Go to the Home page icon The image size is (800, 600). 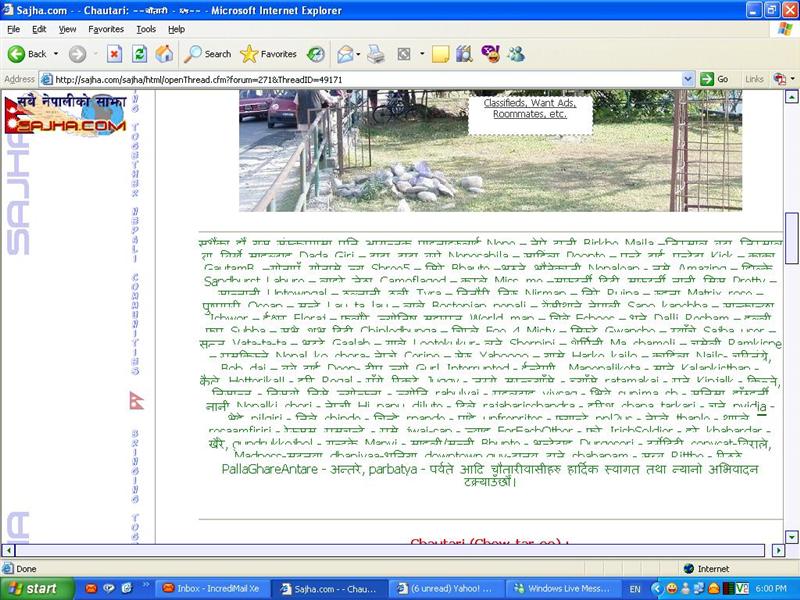pyautogui.click(x=164, y=54)
